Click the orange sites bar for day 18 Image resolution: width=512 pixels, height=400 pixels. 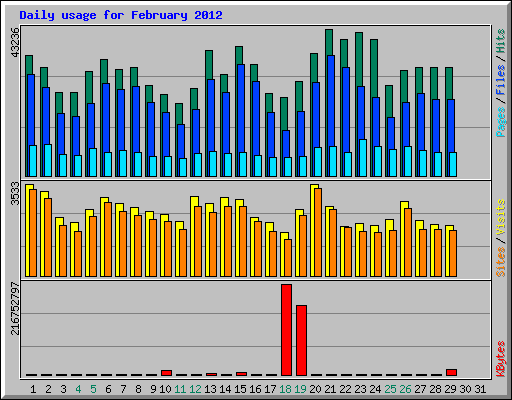click(x=288, y=258)
